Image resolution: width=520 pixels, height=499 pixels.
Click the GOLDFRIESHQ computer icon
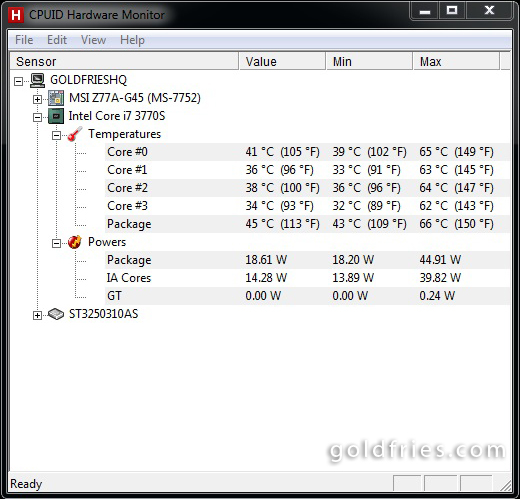(x=37, y=80)
